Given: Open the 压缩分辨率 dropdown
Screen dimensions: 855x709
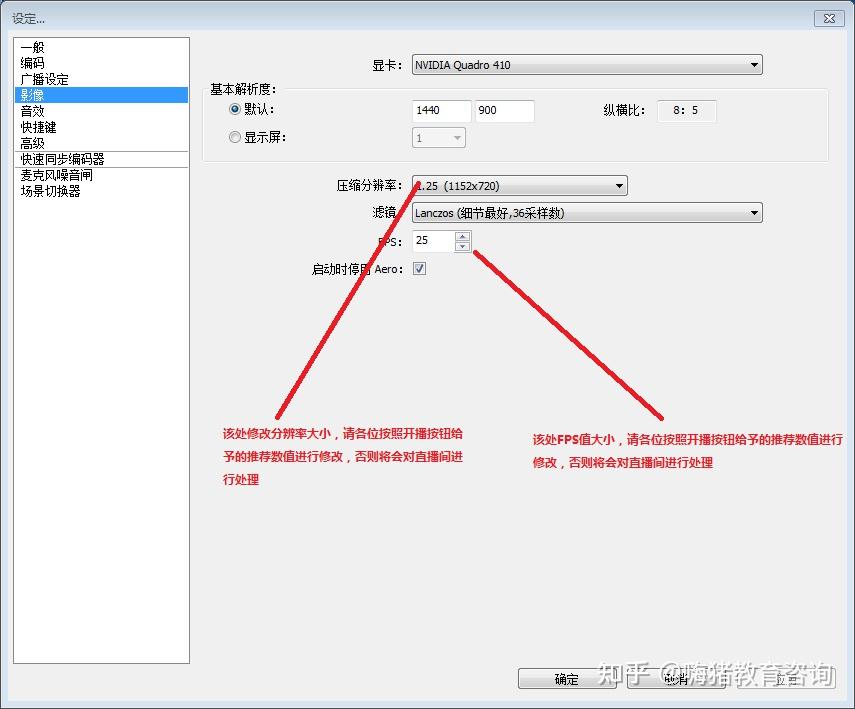Looking at the screenshot, I should [520, 185].
